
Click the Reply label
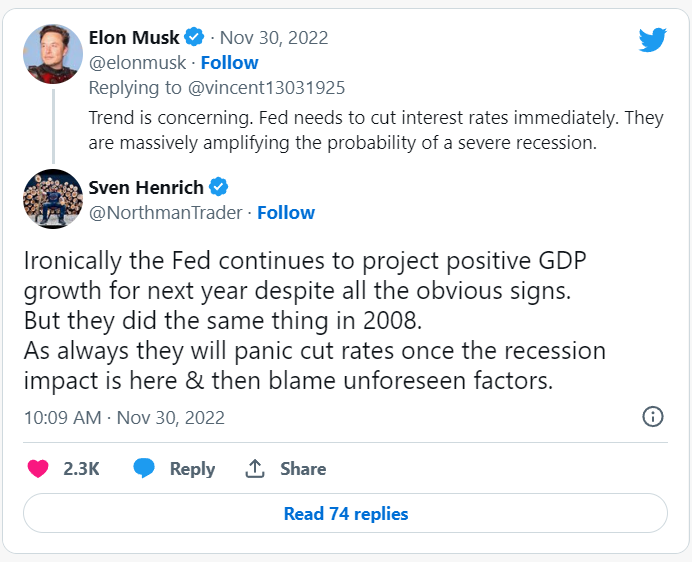tap(192, 468)
